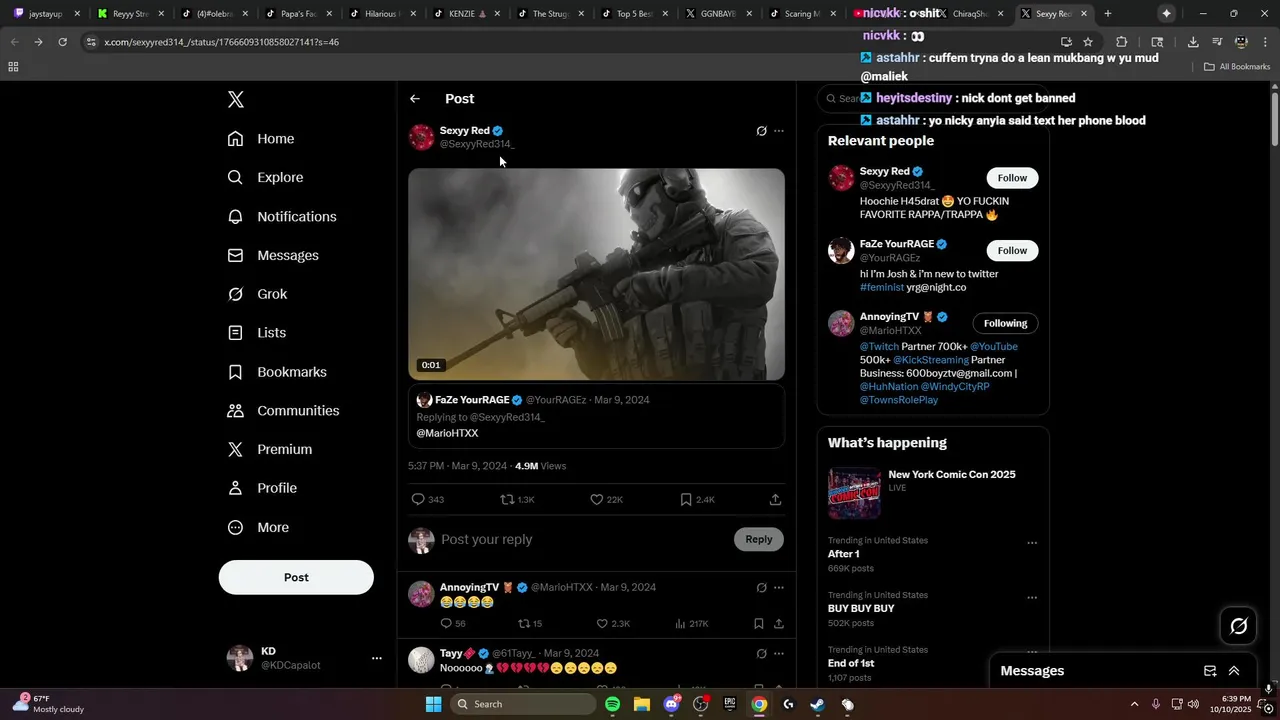Open more options on AnnoyingTV's comment
Screen dimensions: 1280x720
tap(779, 588)
